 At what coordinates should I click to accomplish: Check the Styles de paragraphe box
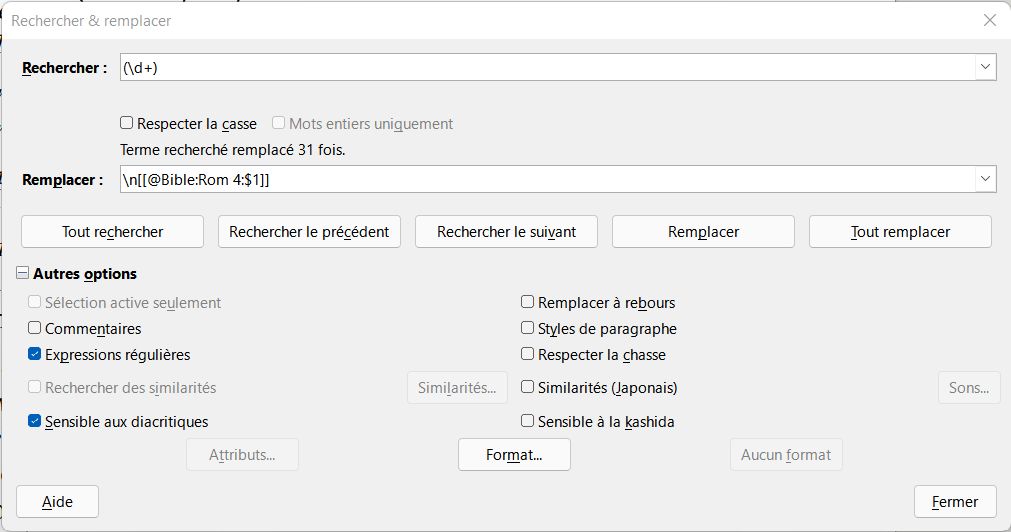528,328
